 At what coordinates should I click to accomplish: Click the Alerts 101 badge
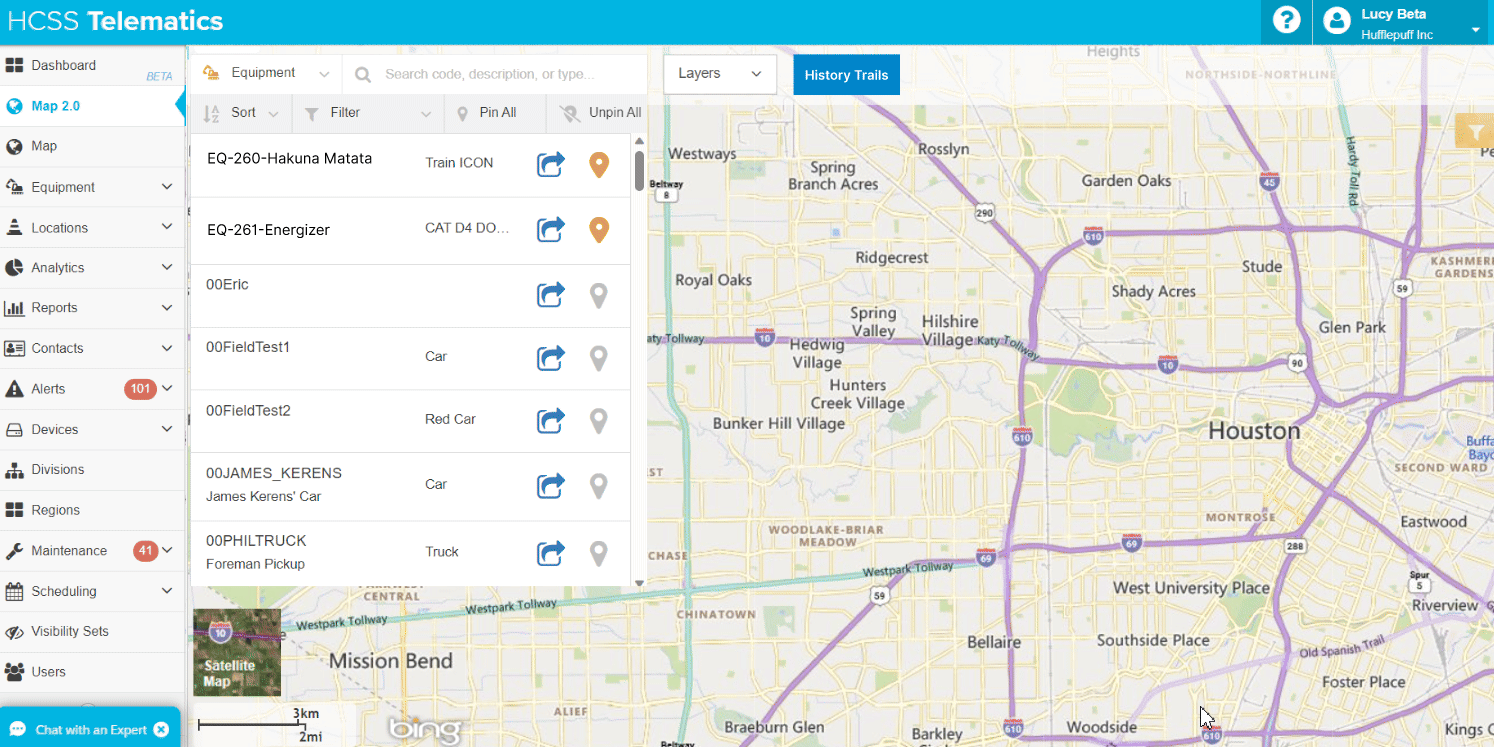(140, 389)
